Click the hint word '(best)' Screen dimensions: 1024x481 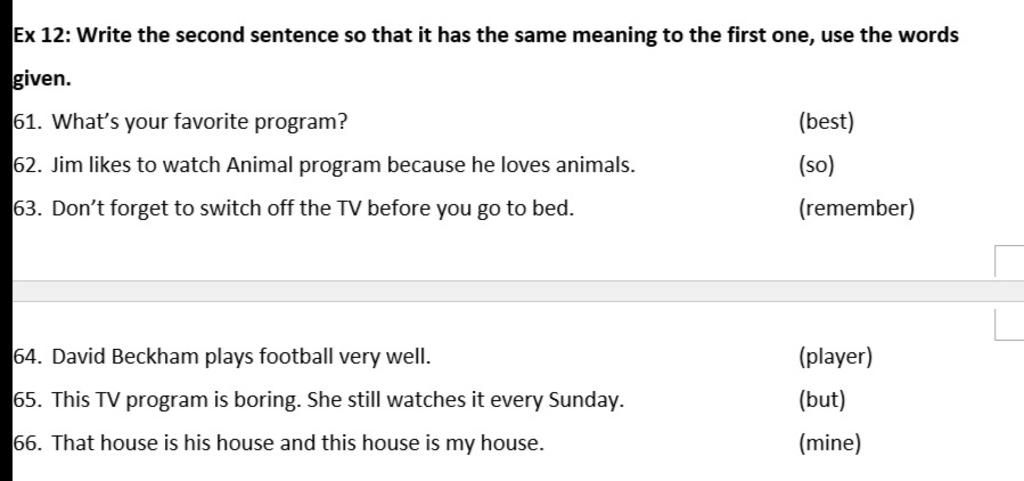tap(826, 122)
